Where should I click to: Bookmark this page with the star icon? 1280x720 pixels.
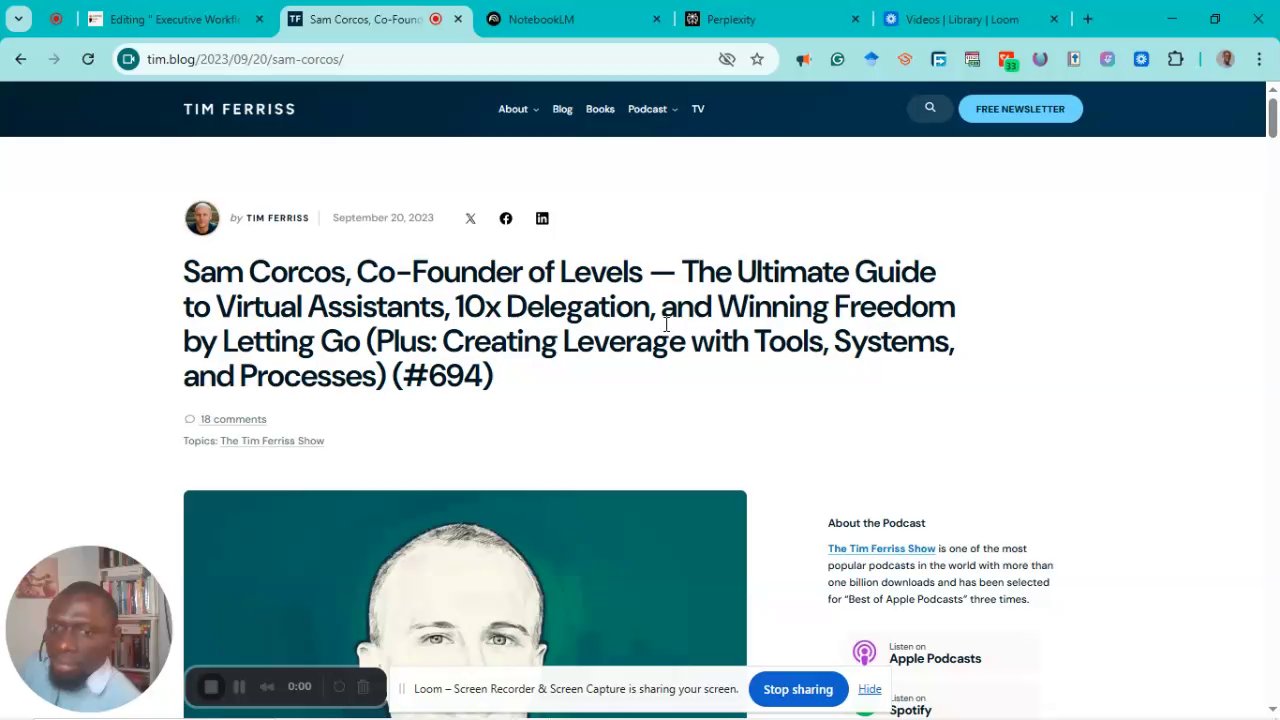coord(757,59)
